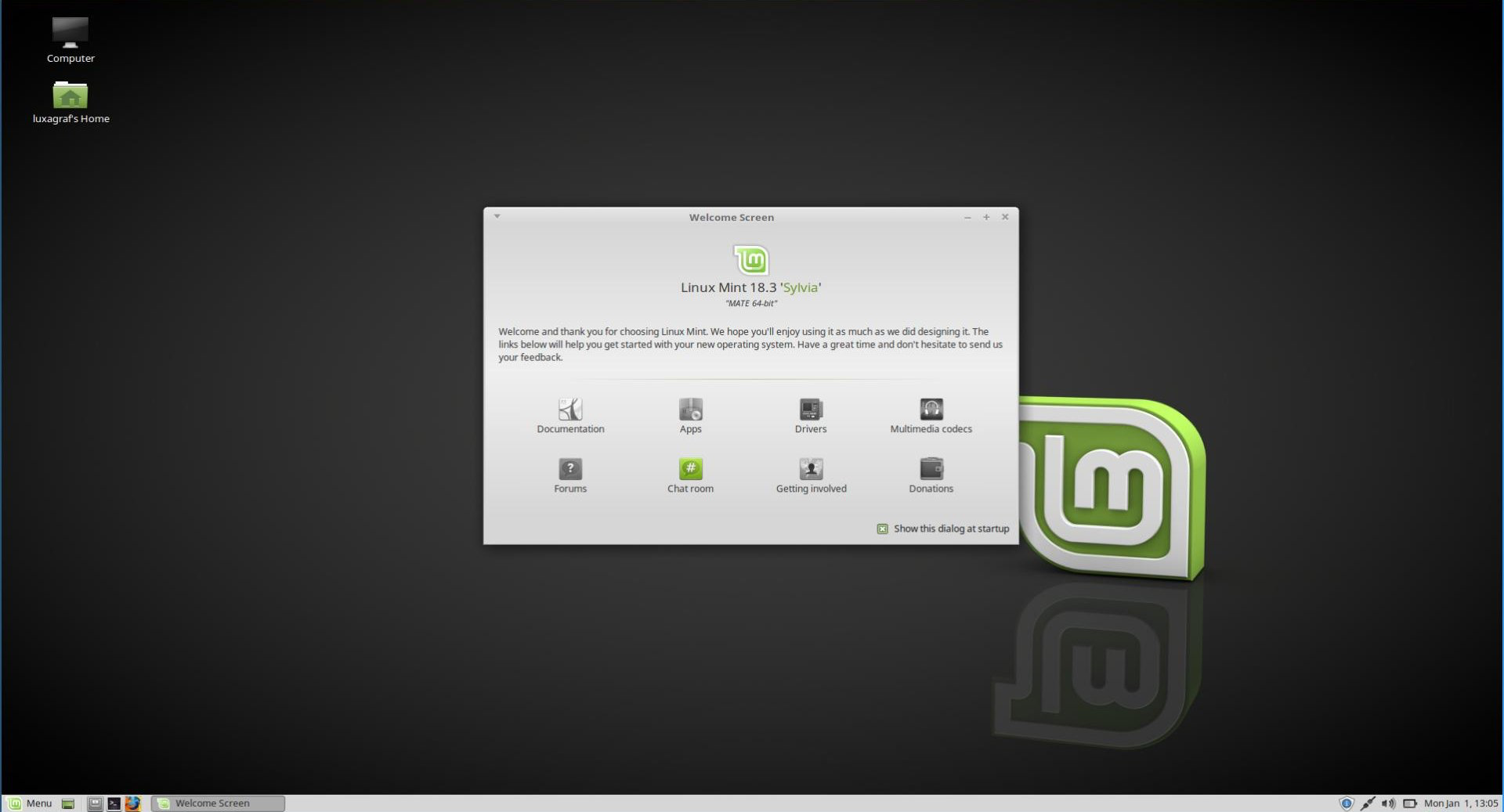Open the update manager shield icon
The width and height of the screenshot is (1504, 812).
[x=1347, y=803]
